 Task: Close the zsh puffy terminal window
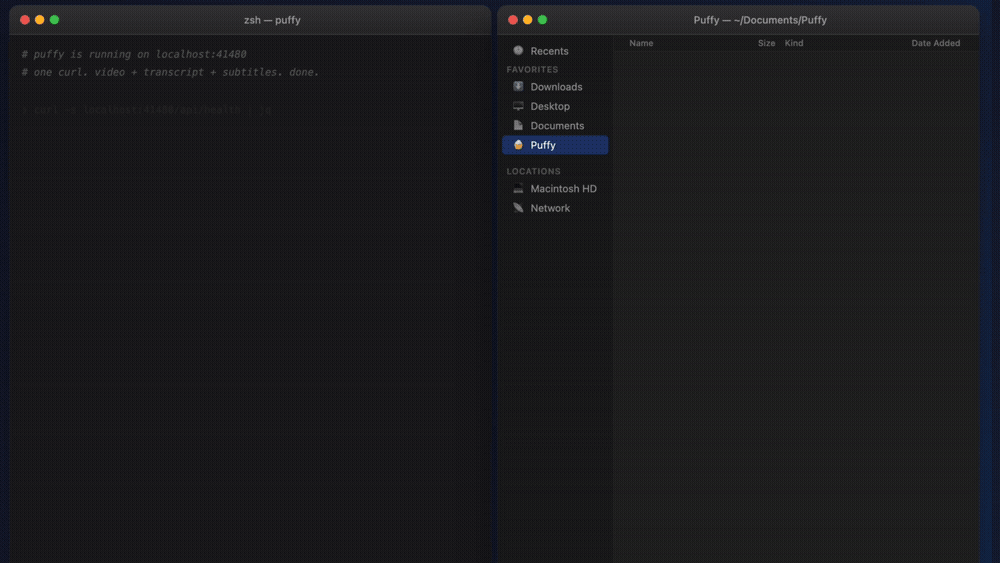tap(25, 20)
